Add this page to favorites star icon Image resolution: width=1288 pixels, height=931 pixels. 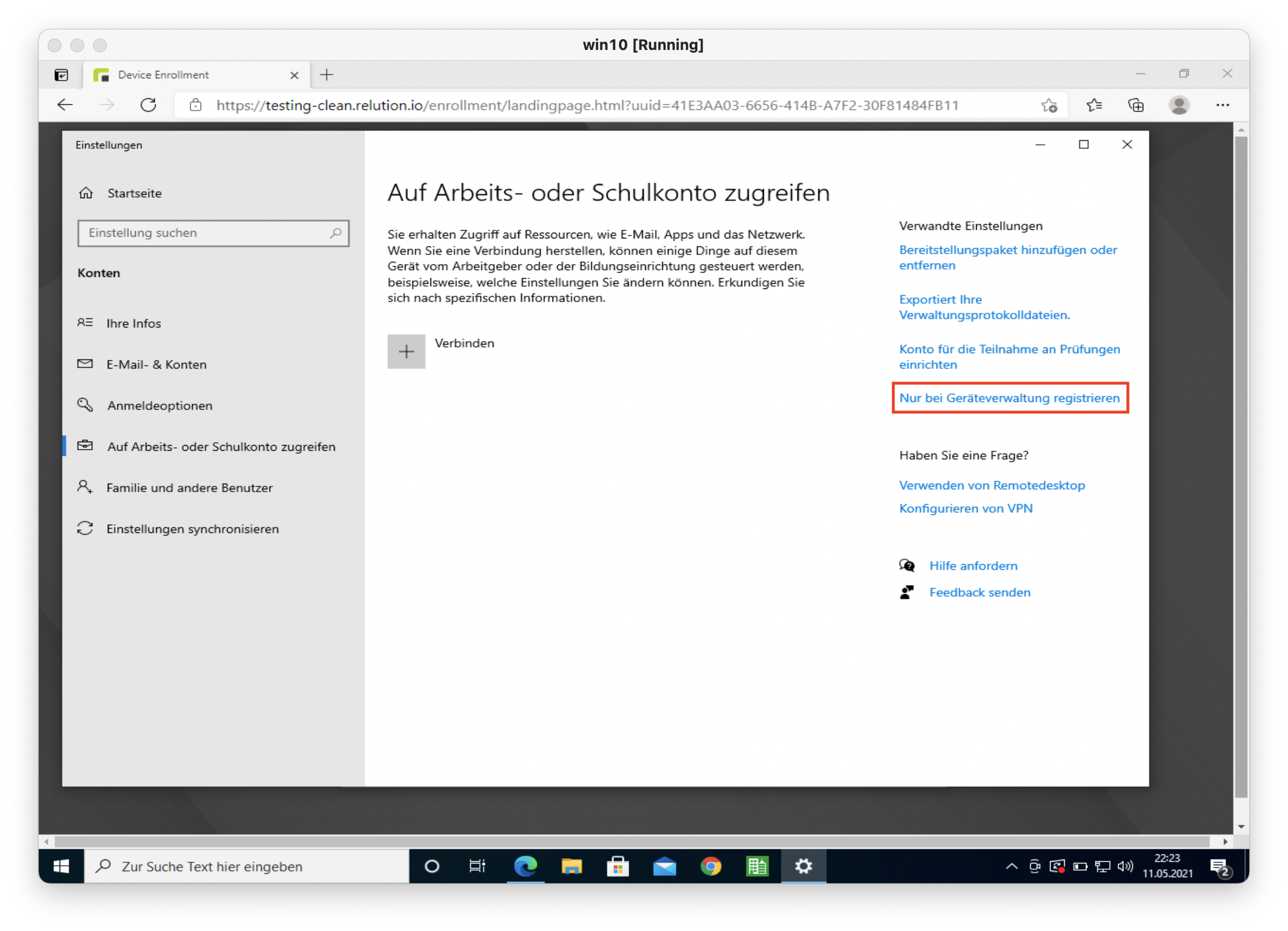pos(1049,105)
